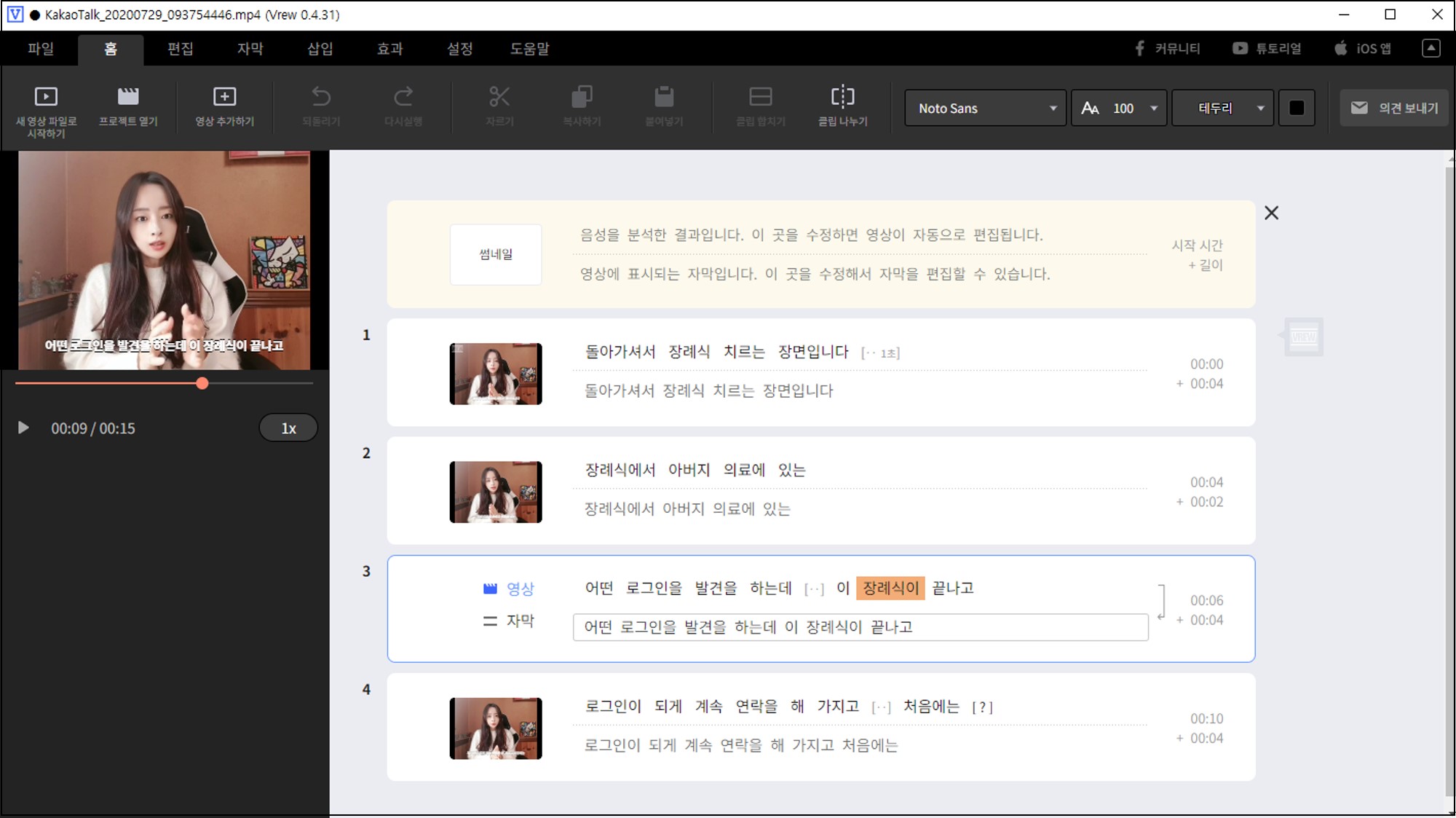Click the vertical scrollbar on the right

[x=1449, y=481]
